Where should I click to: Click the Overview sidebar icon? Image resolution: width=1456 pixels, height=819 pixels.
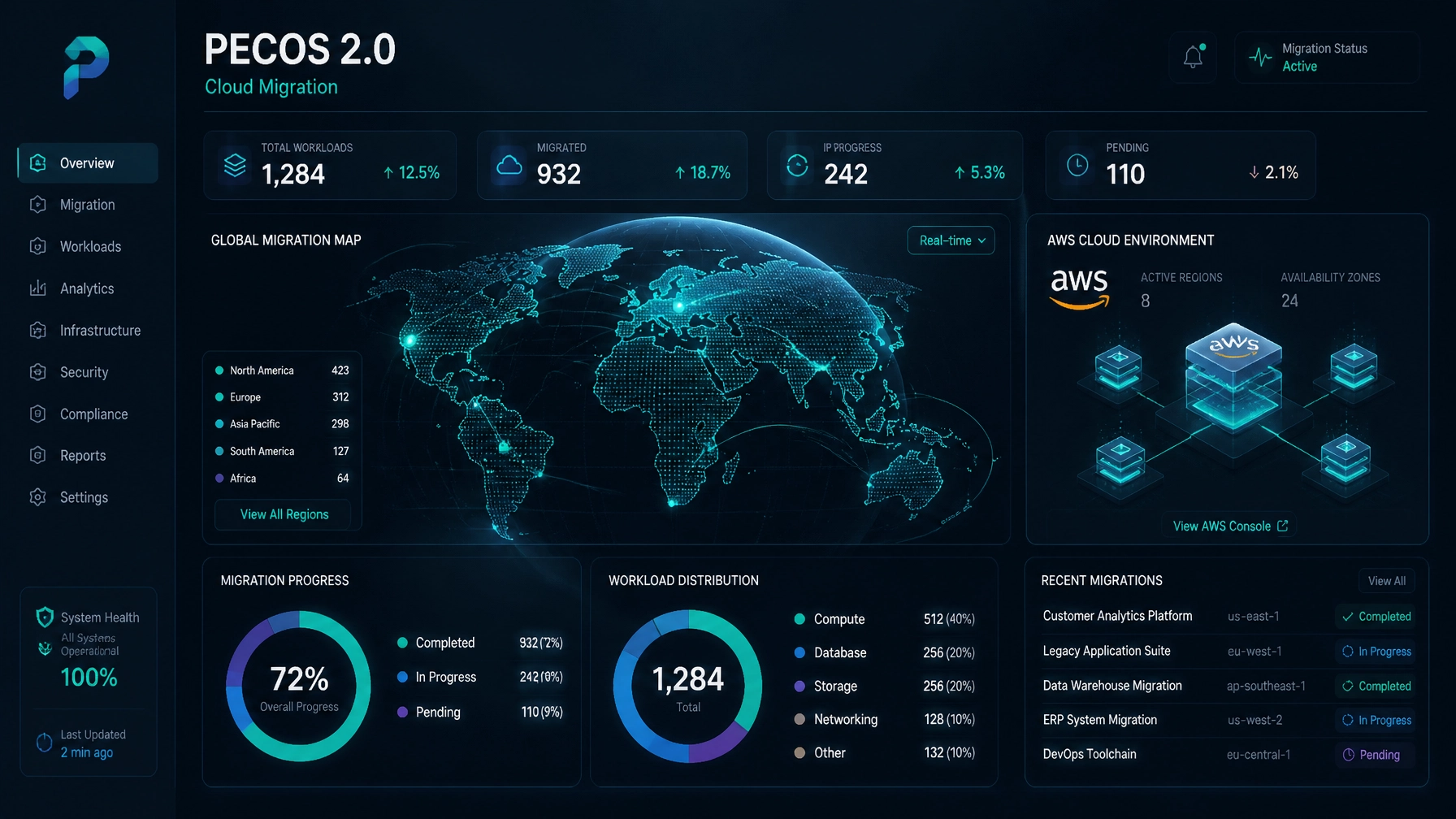click(38, 162)
